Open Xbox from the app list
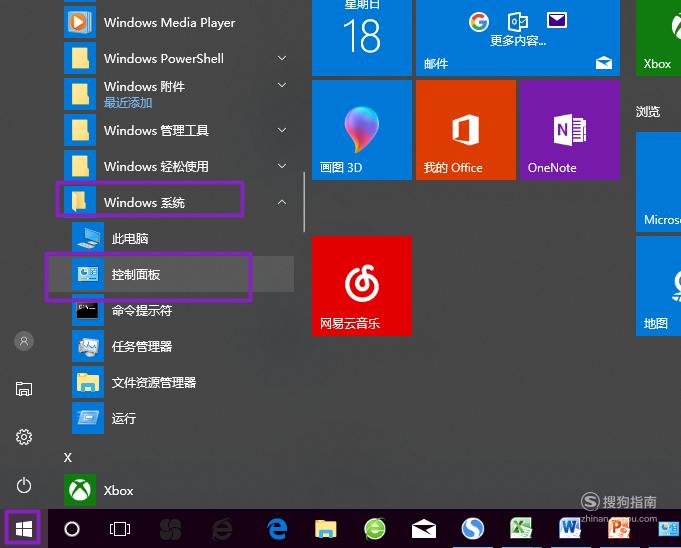 click(179, 490)
